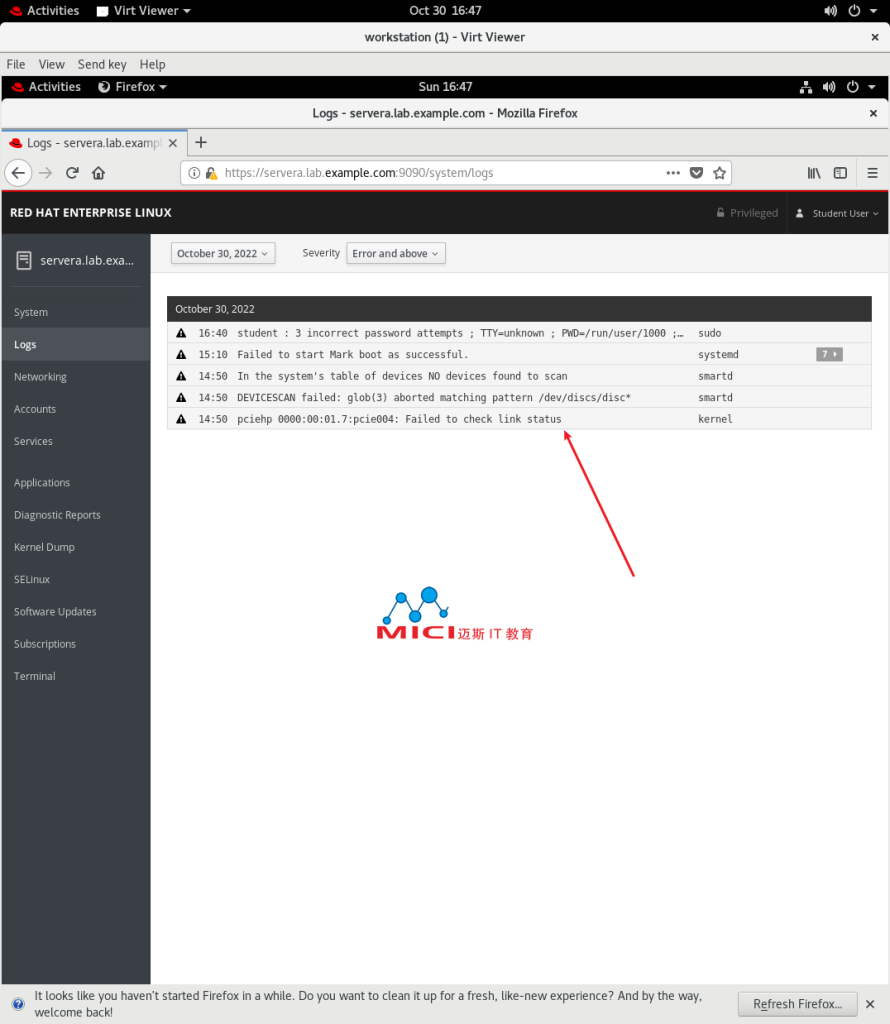Open Networking page in sidebar
The width and height of the screenshot is (890, 1024).
tap(76, 377)
